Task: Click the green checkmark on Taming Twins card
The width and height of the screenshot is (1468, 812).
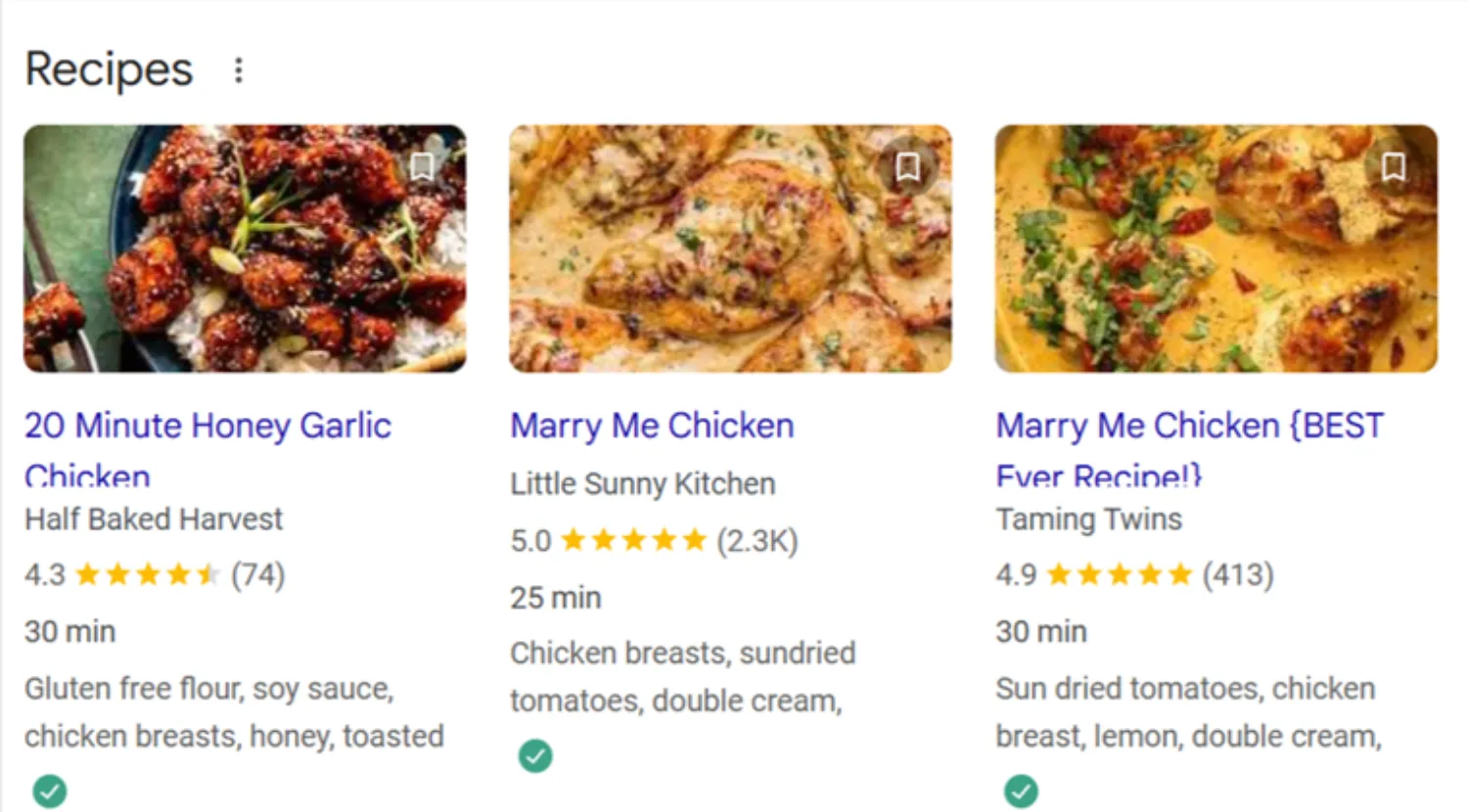Action: tap(1022, 790)
